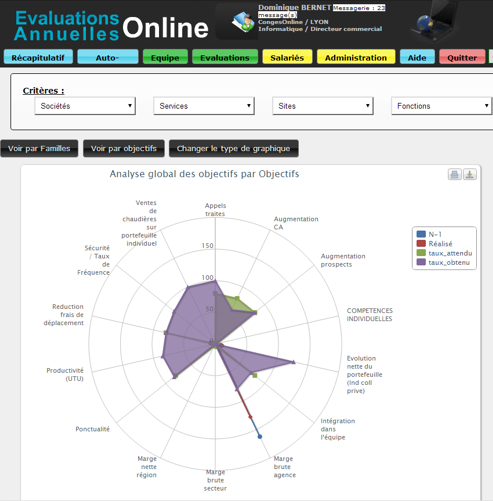Expand the Fonctions dropdown
This screenshot has height=501, width=493.
coord(442,106)
